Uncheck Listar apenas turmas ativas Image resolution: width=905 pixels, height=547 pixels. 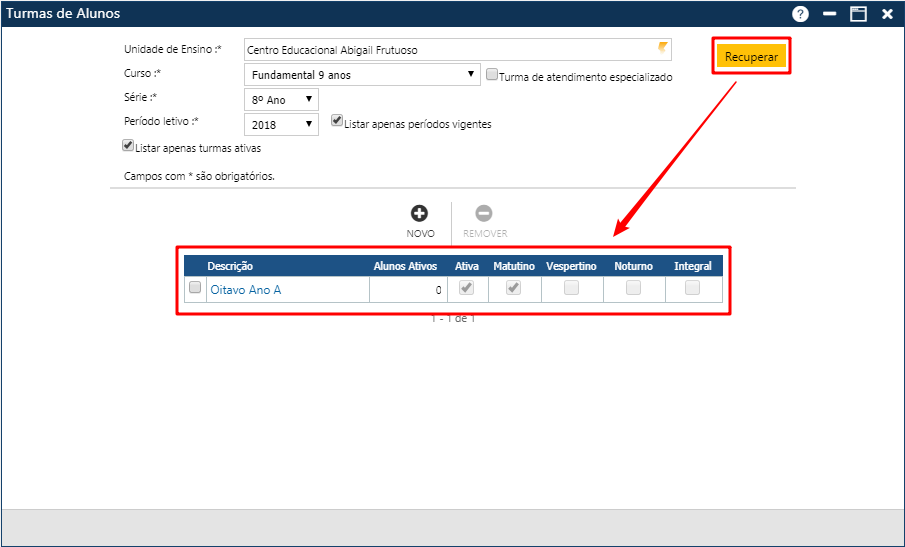coord(128,145)
